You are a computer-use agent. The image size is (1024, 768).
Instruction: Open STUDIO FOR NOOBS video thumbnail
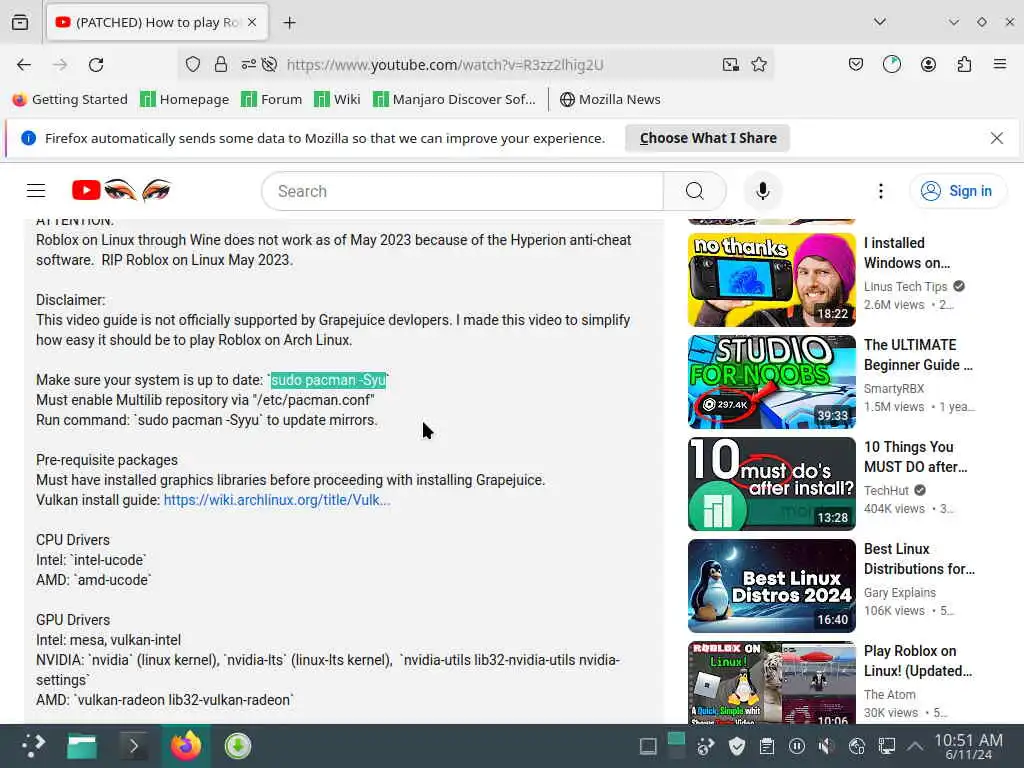tap(771, 381)
